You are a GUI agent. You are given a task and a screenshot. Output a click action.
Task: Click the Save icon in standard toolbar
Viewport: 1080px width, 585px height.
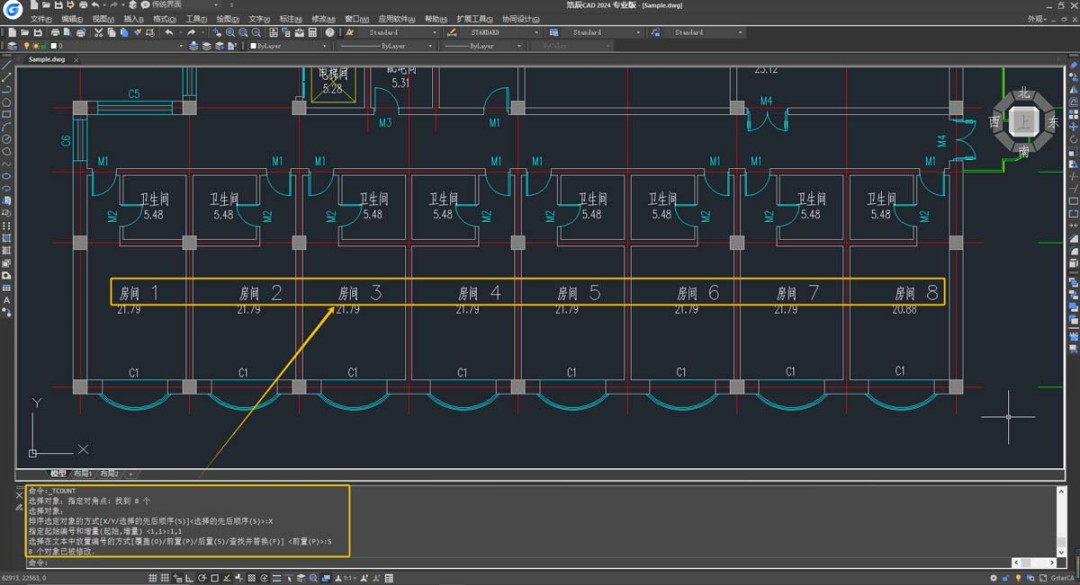(40, 32)
